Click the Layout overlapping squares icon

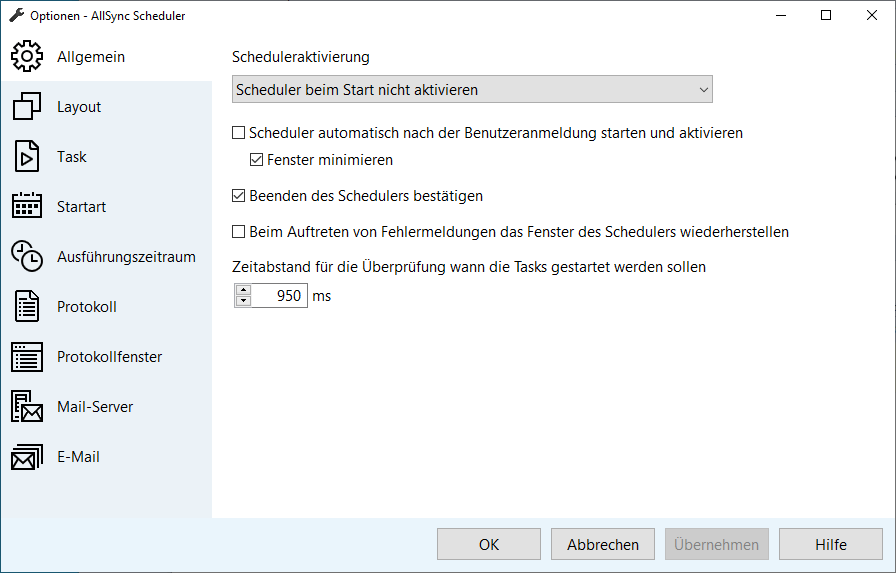27,107
